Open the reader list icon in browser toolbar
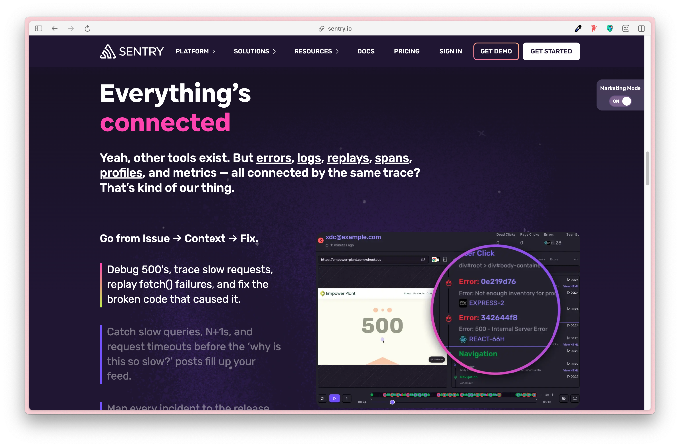 pyautogui.click(x=625, y=29)
